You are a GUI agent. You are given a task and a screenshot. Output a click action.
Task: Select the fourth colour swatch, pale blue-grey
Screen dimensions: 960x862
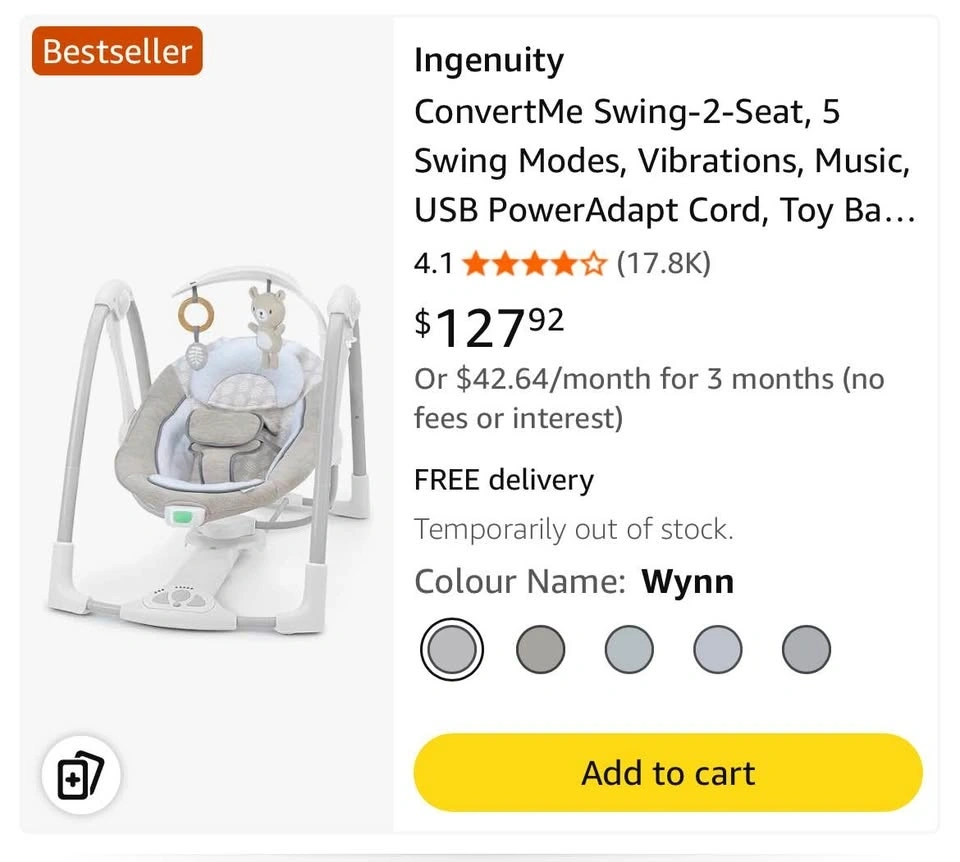click(718, 652)
